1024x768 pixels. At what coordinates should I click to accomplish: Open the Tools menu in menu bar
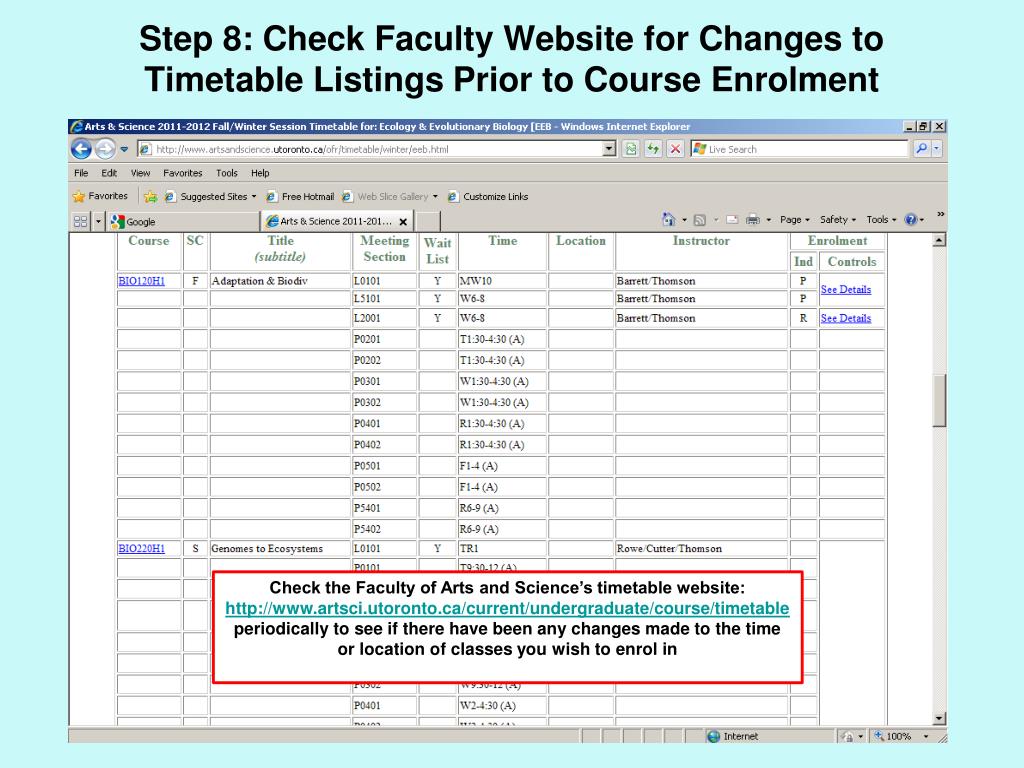[x=227, y=173]
